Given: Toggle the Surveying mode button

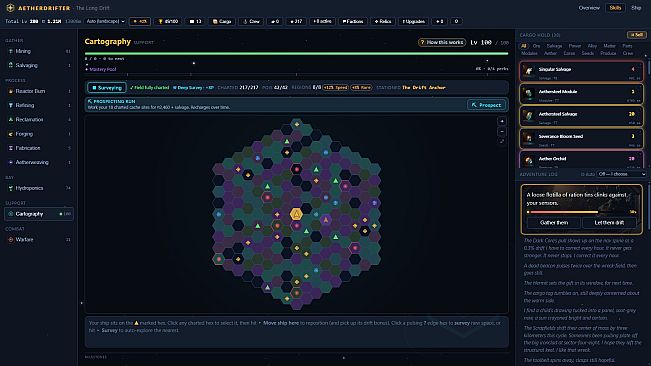Looking at the screenshot, I should click(x=107, y=88).
